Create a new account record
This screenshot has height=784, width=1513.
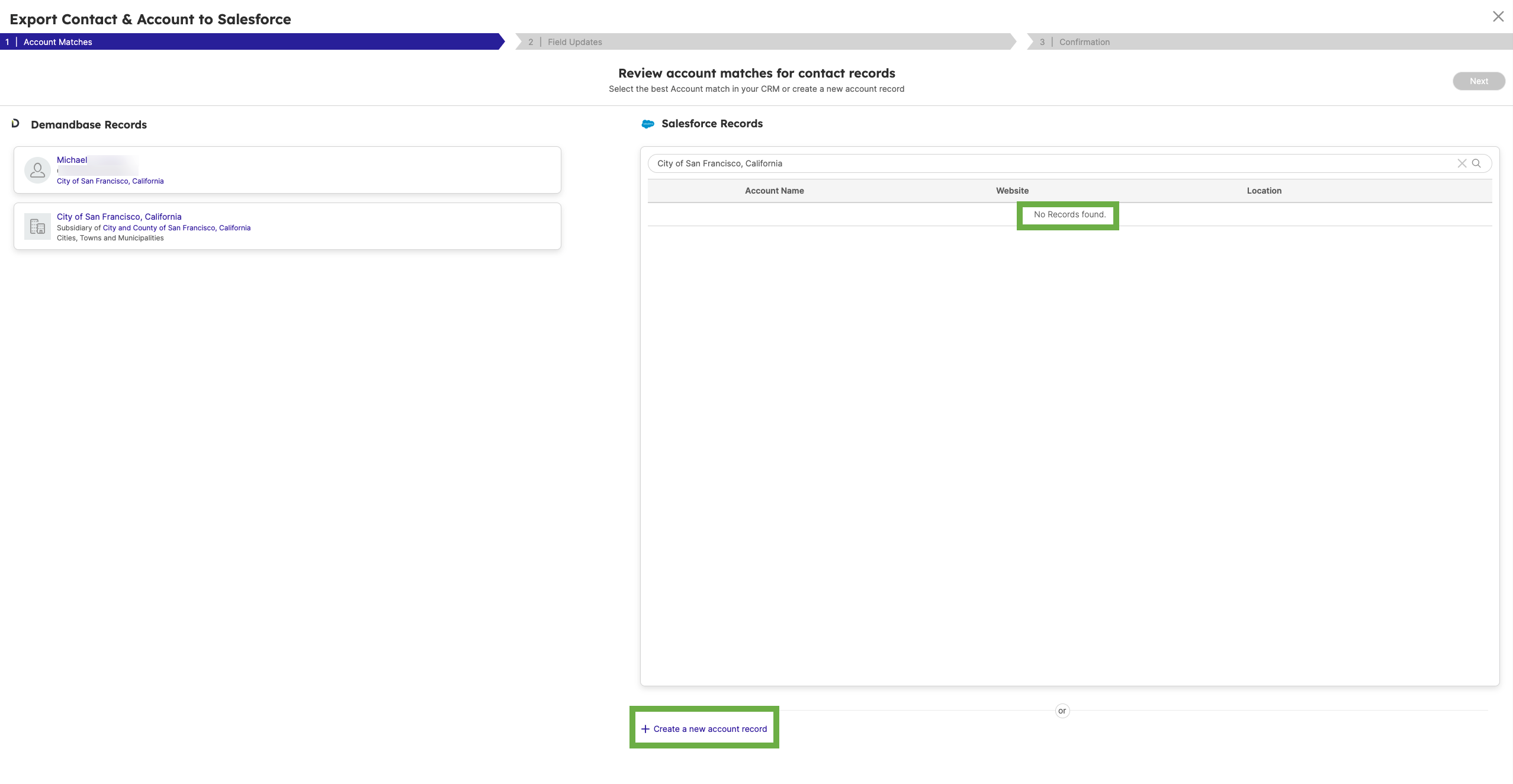(x=710, y=729)
